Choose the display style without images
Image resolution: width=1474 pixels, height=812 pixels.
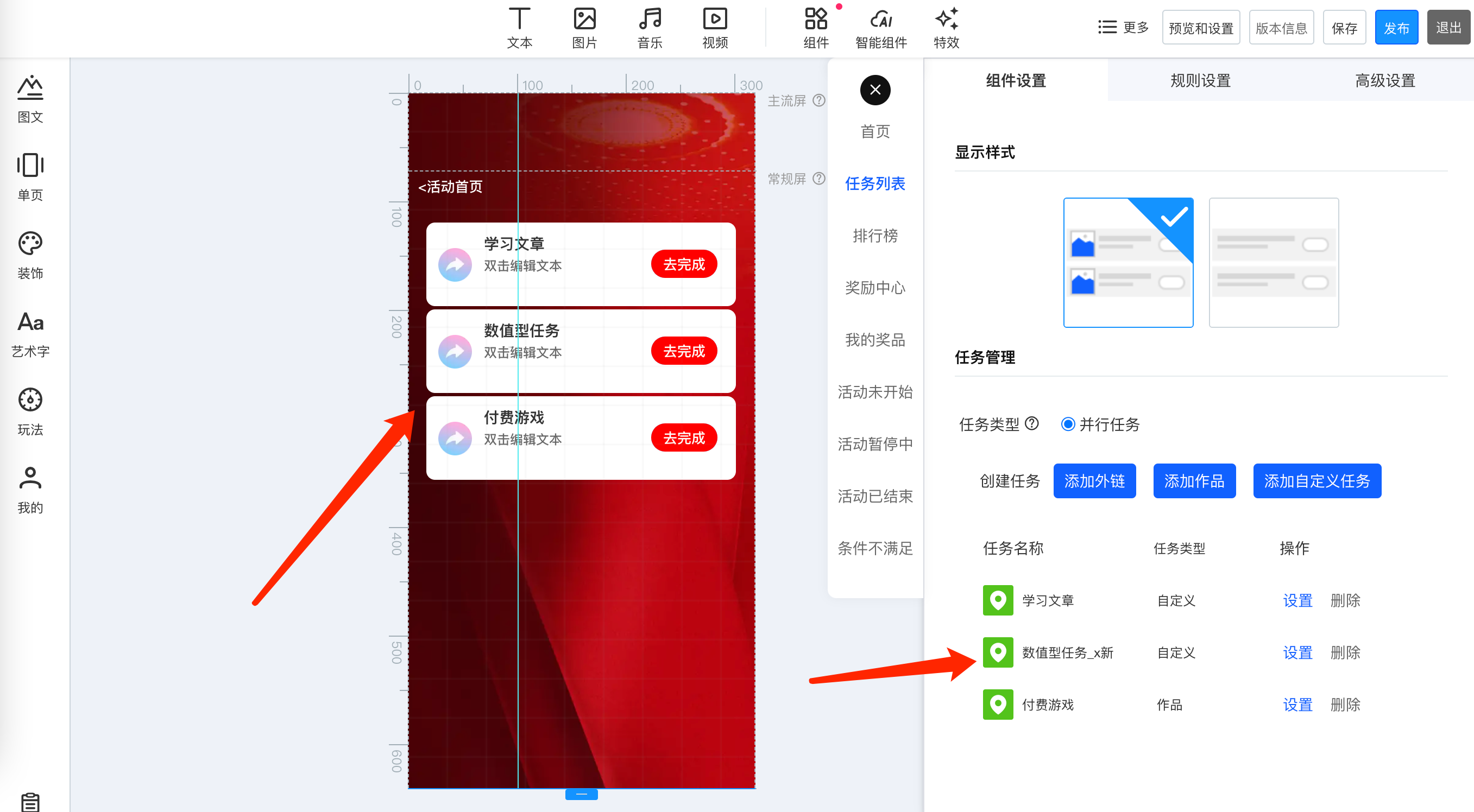(1273, 263)
